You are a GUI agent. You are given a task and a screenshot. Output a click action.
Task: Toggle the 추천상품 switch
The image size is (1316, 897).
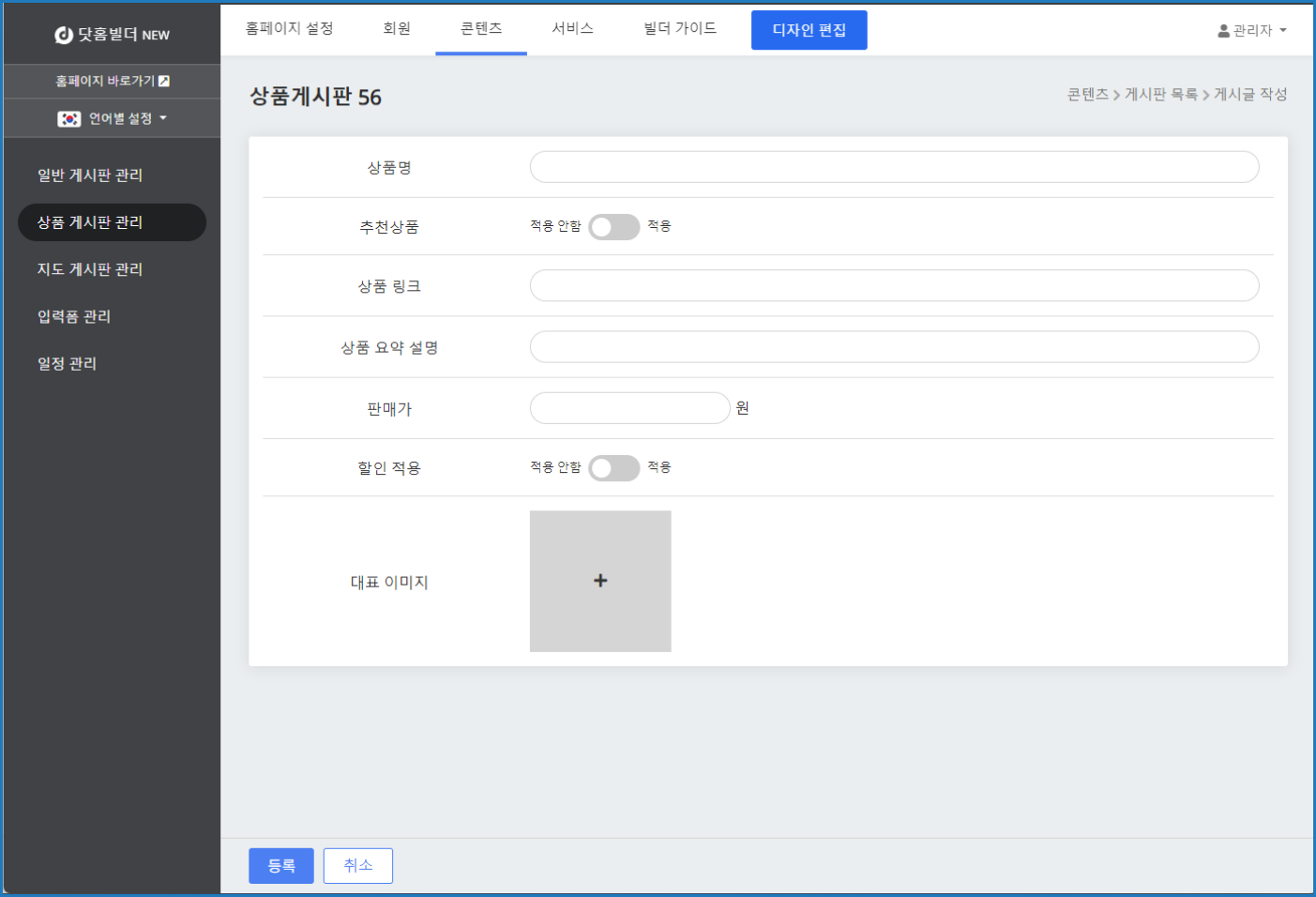[x=613, y=227]
